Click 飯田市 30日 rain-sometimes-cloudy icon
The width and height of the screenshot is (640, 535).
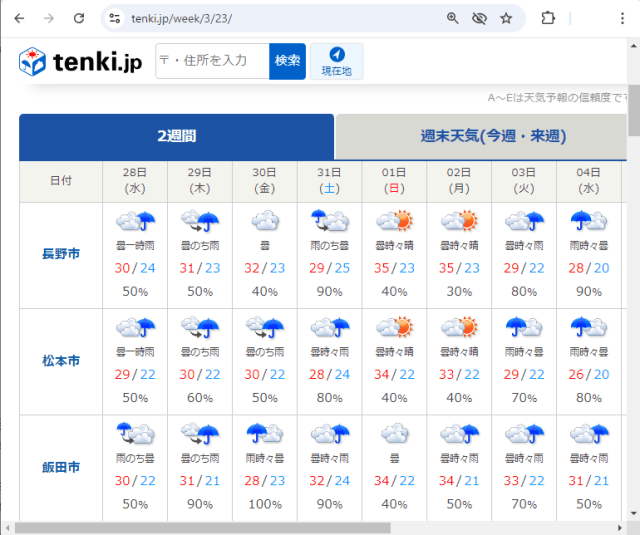265,433
